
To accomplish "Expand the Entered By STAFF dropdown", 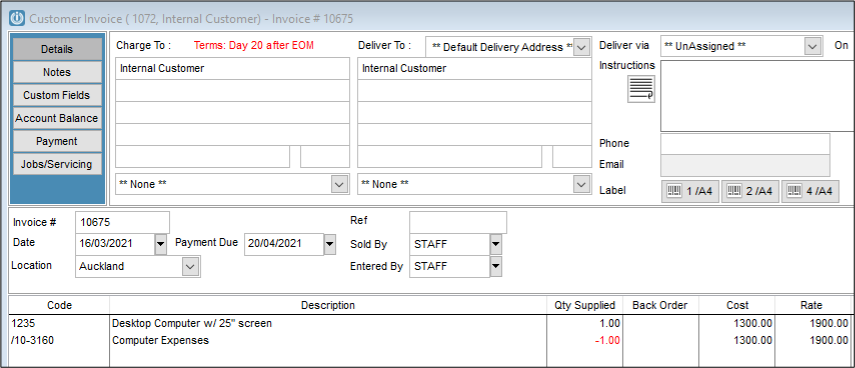I will click(496, 267).
